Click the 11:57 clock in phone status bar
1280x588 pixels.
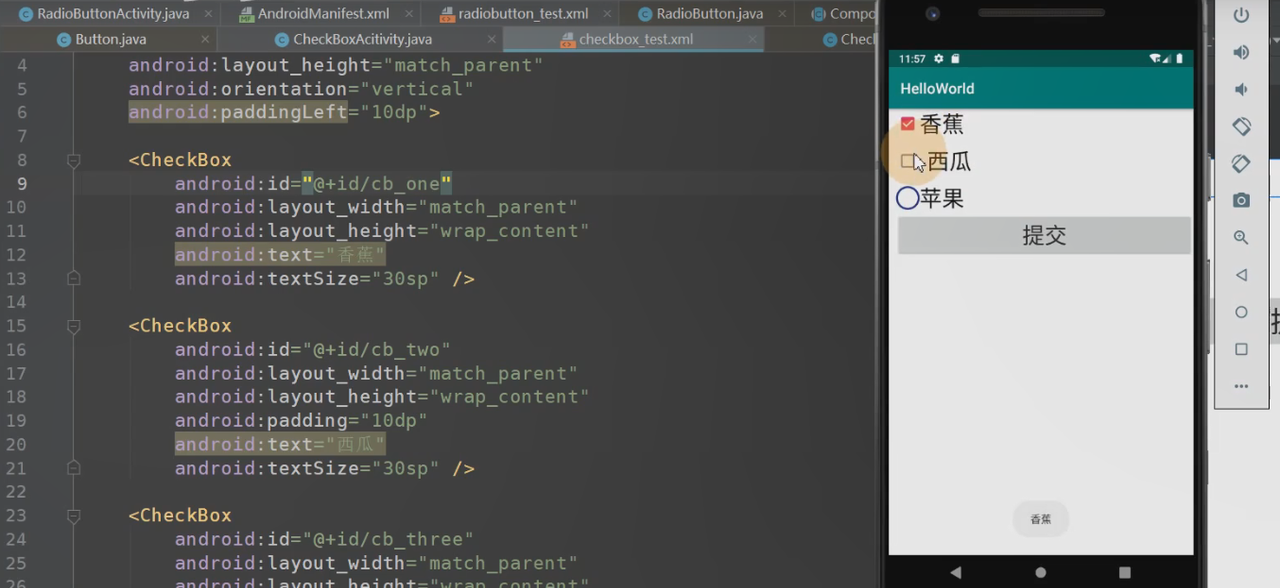pos(912,59)
